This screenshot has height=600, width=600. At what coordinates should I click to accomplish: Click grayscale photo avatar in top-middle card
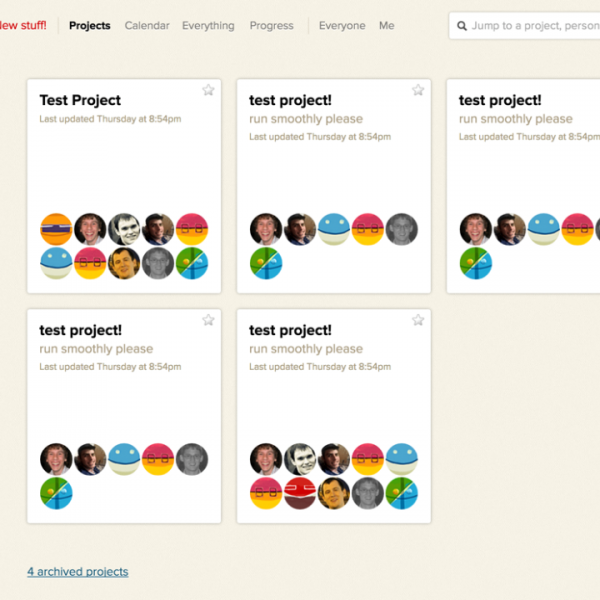401,229
